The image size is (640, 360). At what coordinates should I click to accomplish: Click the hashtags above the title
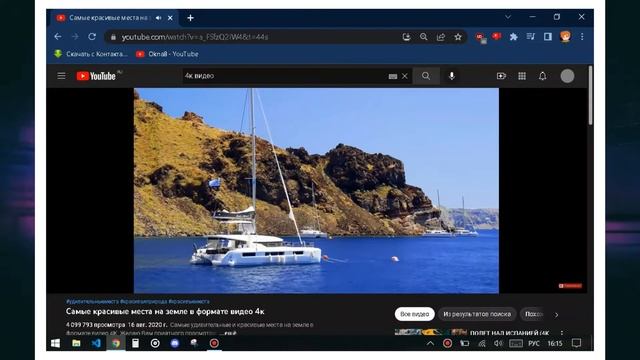pos(138,301)
